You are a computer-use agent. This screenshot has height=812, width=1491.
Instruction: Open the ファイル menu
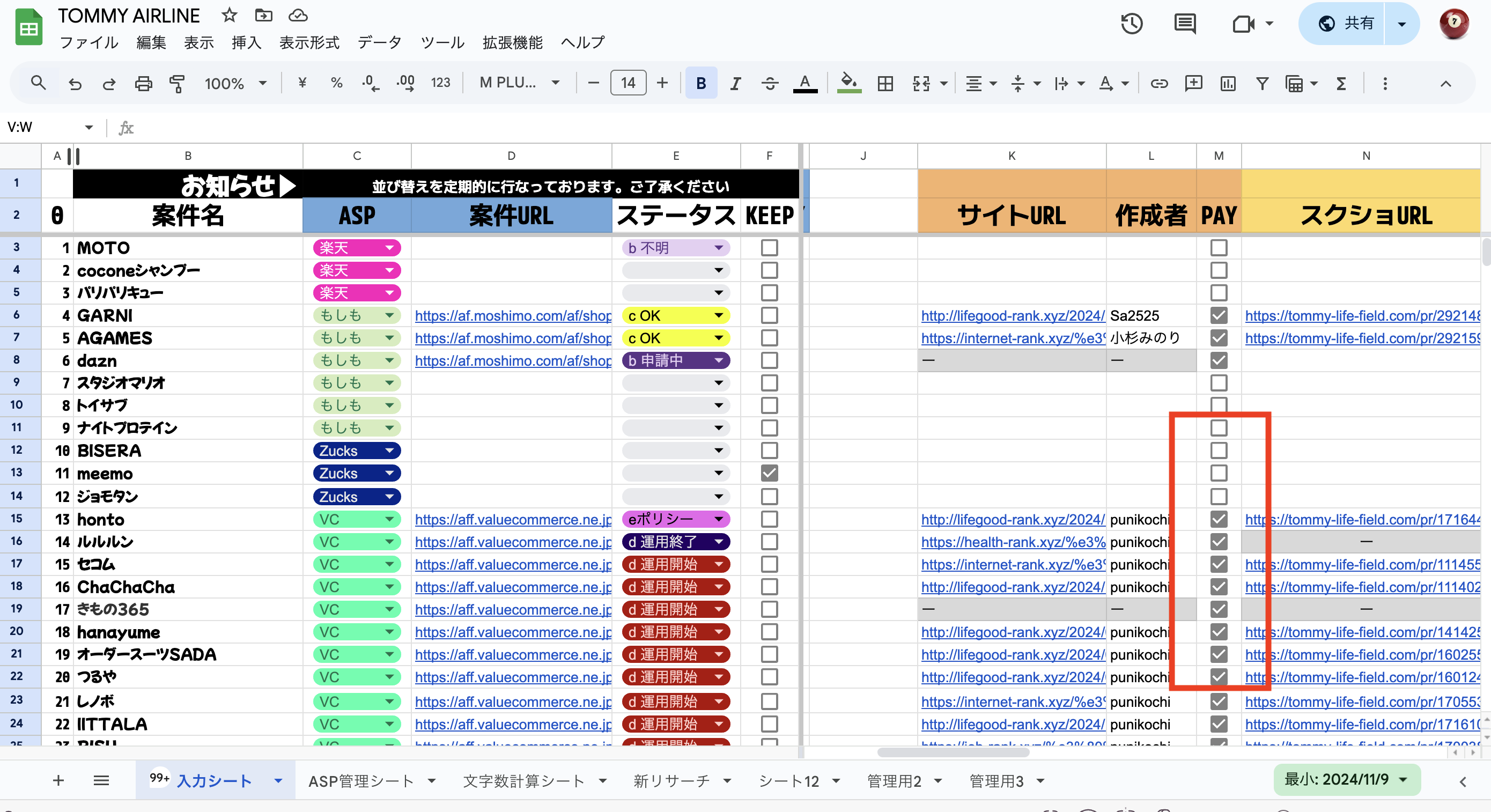coord(89,42)
